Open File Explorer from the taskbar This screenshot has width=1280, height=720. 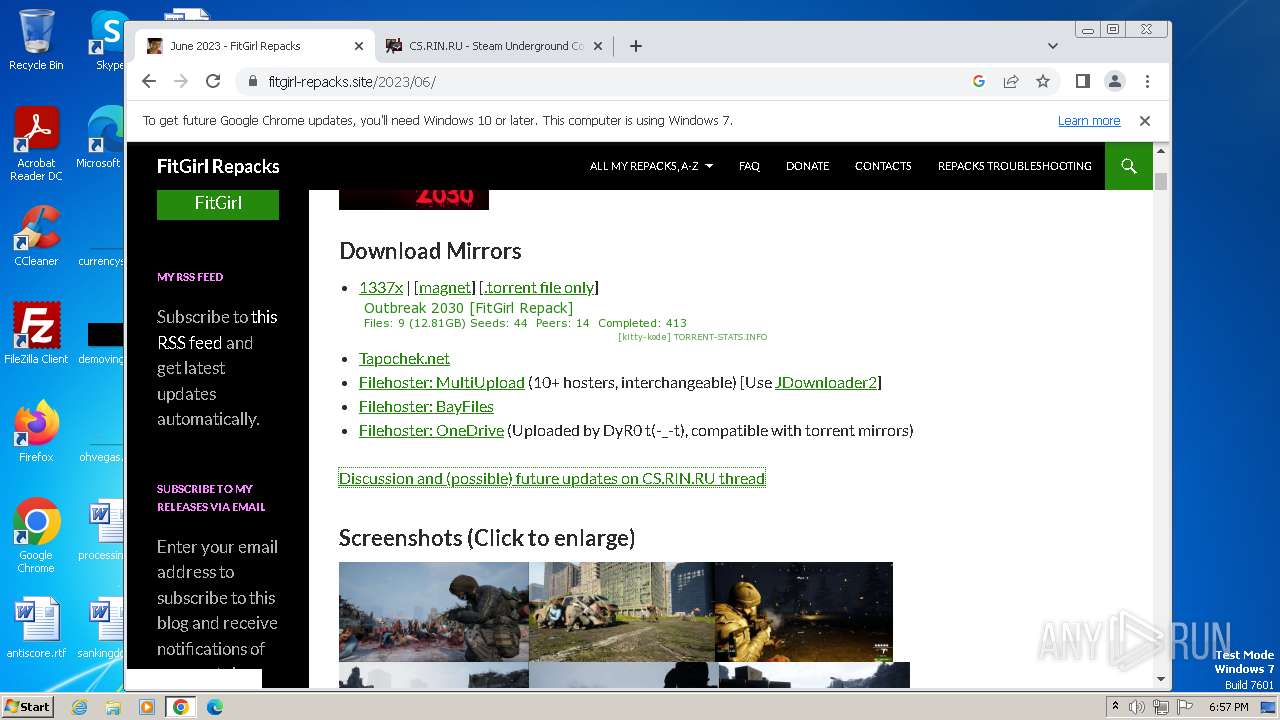(x=113, y=707)
